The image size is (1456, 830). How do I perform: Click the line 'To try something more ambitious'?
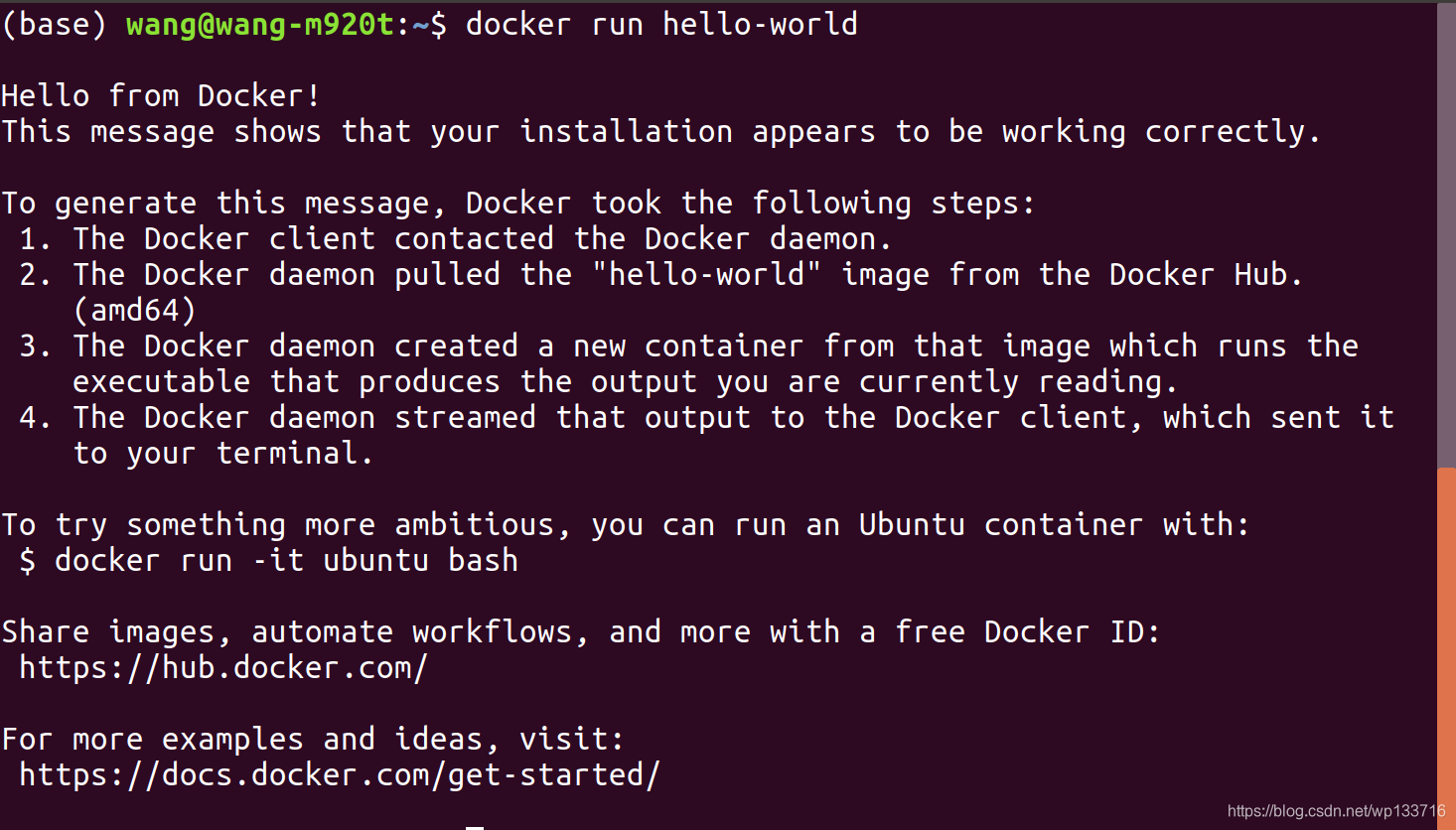tap(626, 525)
